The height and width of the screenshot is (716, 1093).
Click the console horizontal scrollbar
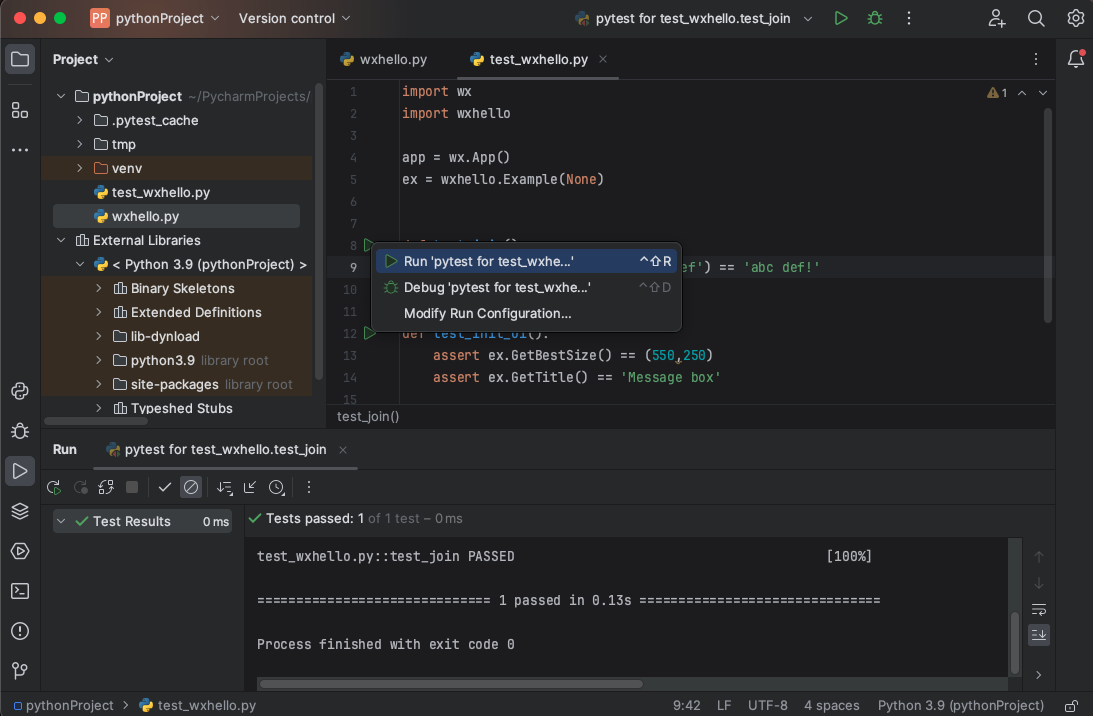click(450, 684)
